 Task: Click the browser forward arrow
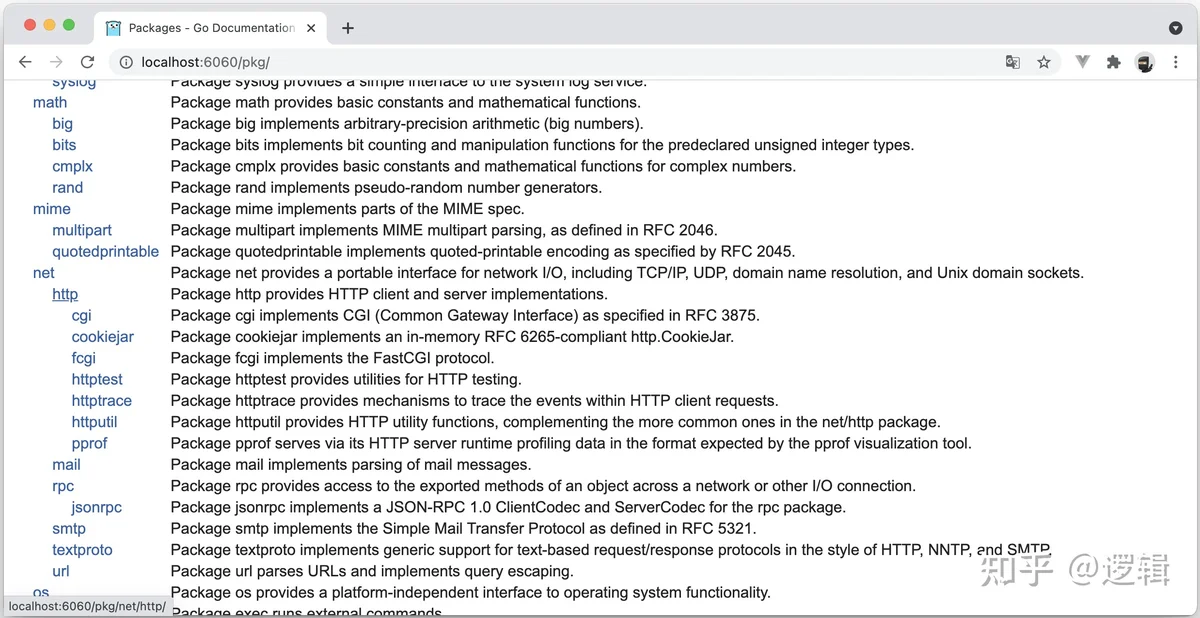pyautogui.click(x=56, y=62)
